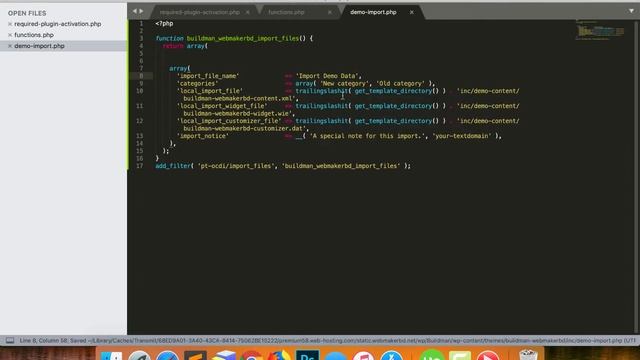
Task: Switch to the required-plugin-activation.php tab
Action: pos(200,12)
